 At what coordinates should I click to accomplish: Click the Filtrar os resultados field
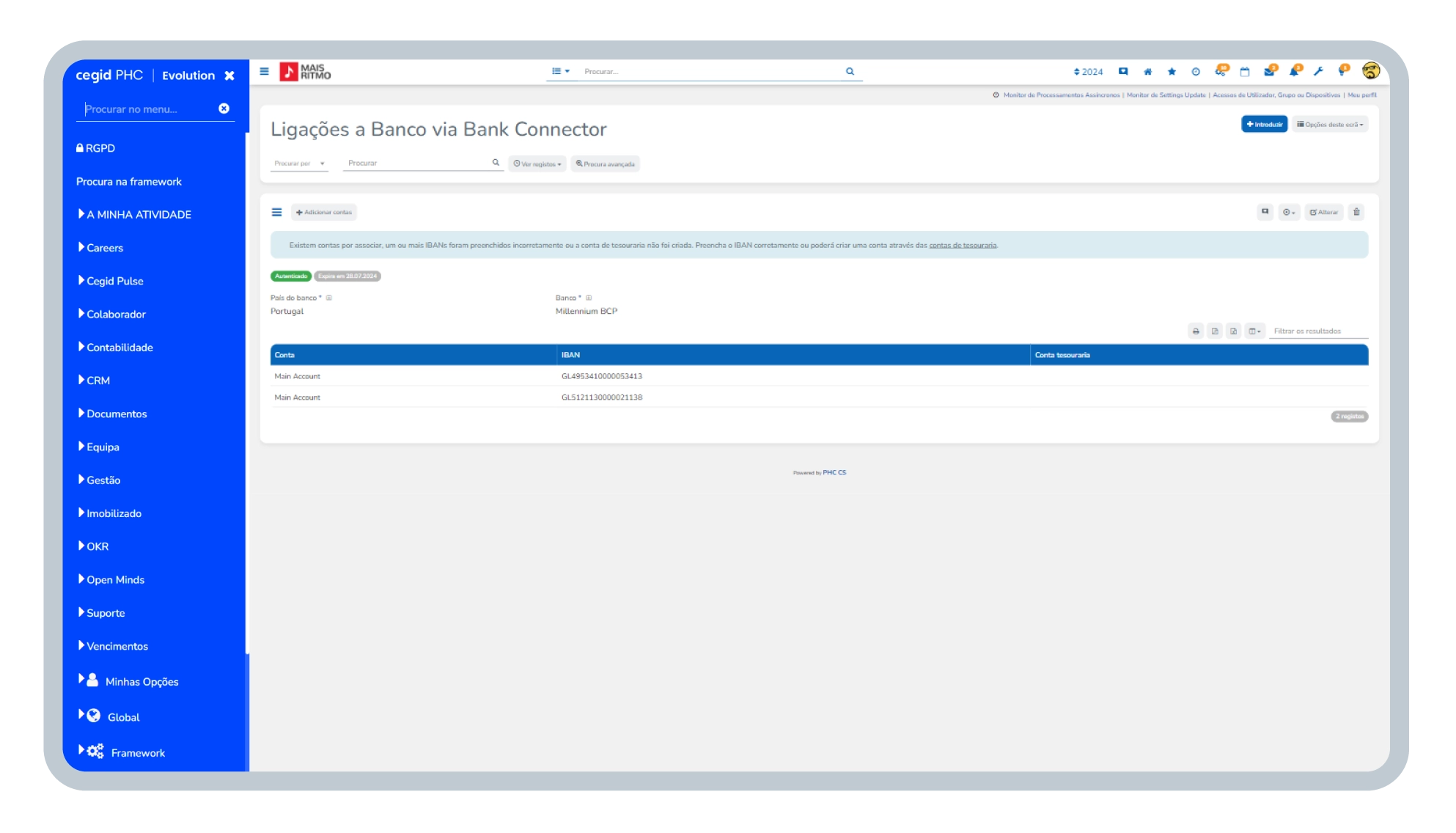tap(1318, 331)
